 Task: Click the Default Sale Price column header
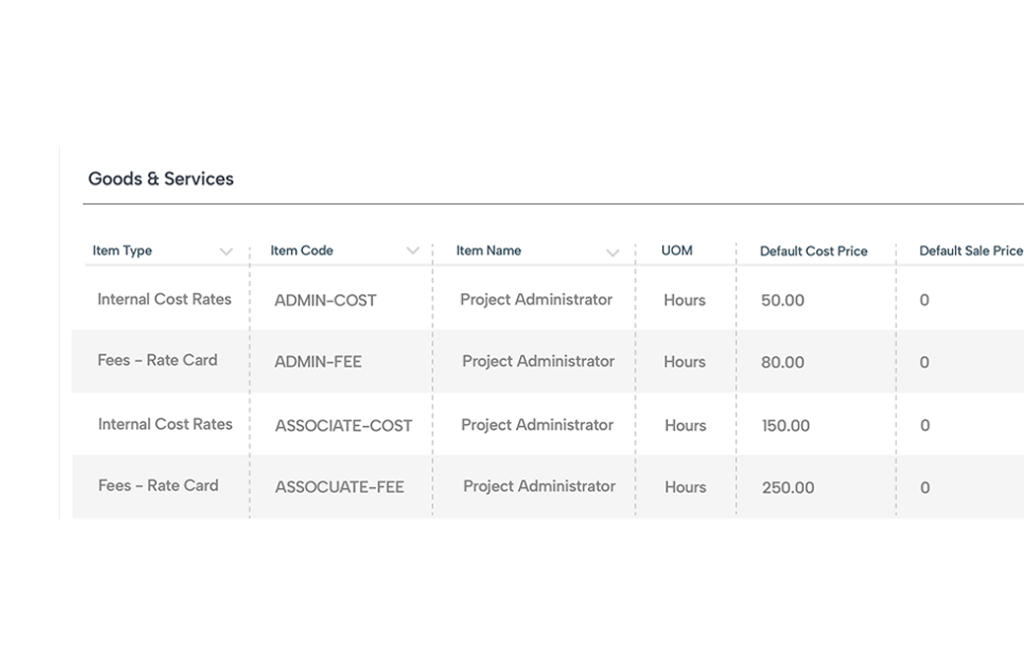(x=970, y=251)
